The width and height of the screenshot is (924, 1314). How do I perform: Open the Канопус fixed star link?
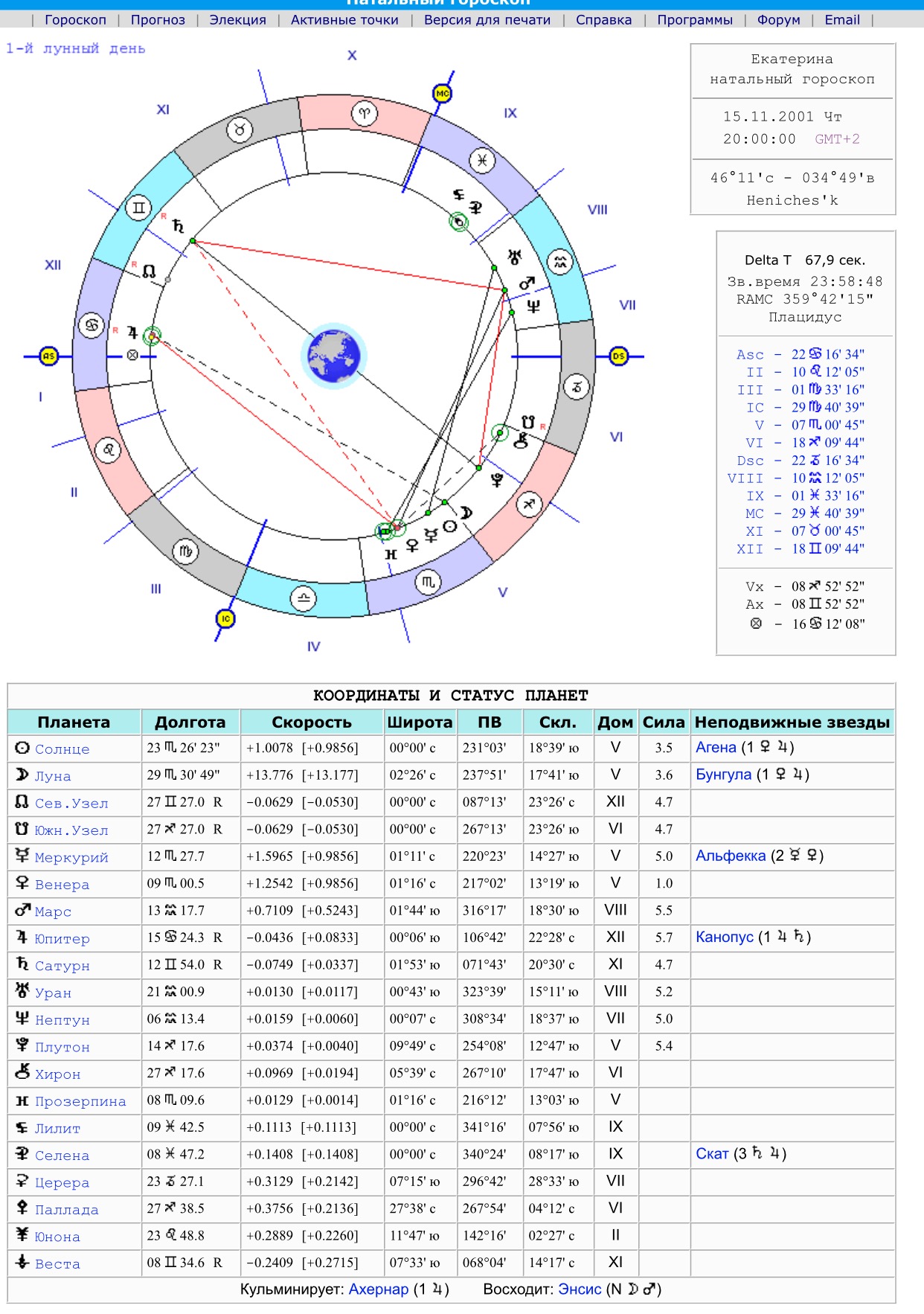pos(725,937)
